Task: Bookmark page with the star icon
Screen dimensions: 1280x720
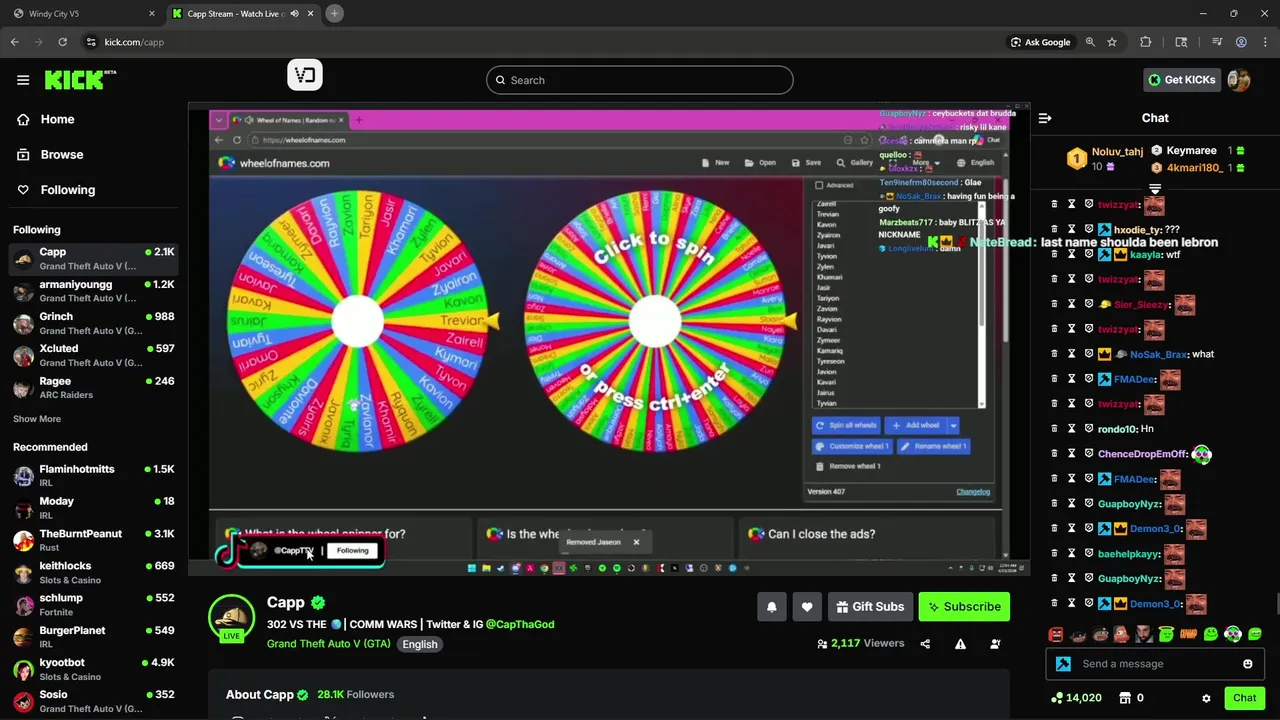Action: pyautogui.click(x=1112, y=42)
